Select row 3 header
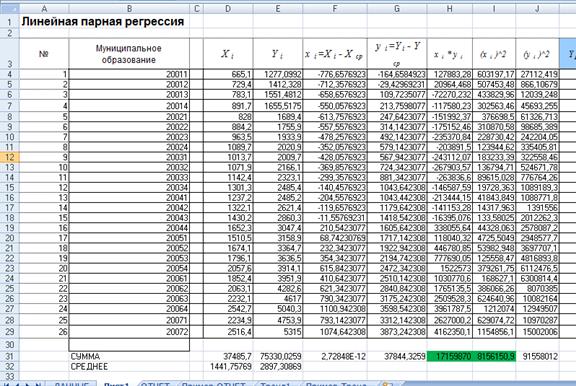Screen dimensions: 576x386 tap(10, 53)
